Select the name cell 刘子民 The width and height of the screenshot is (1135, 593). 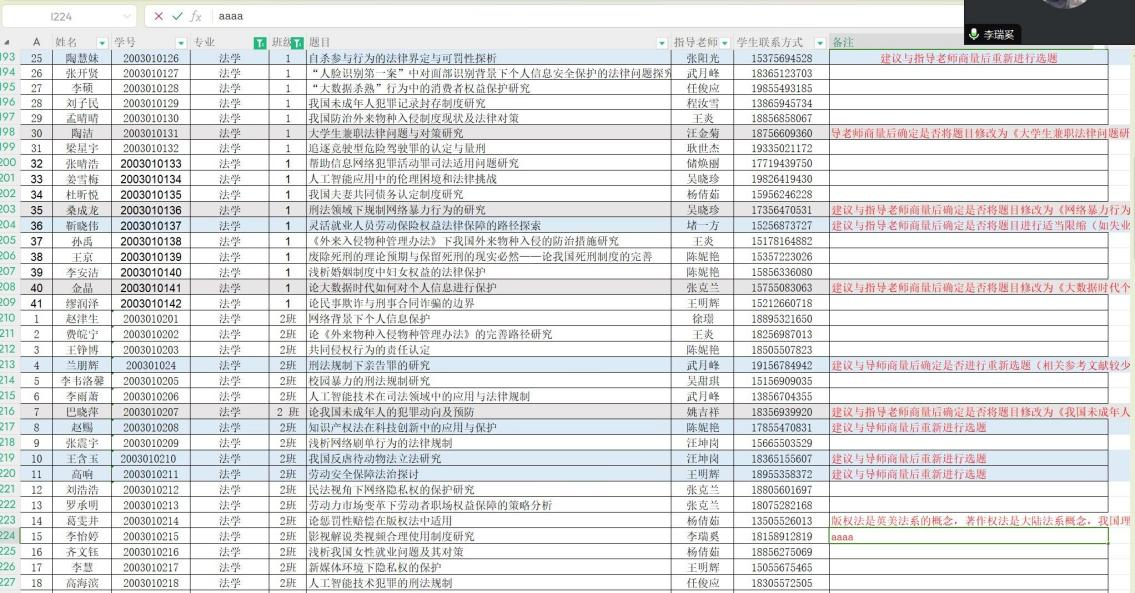coord(82,104)
